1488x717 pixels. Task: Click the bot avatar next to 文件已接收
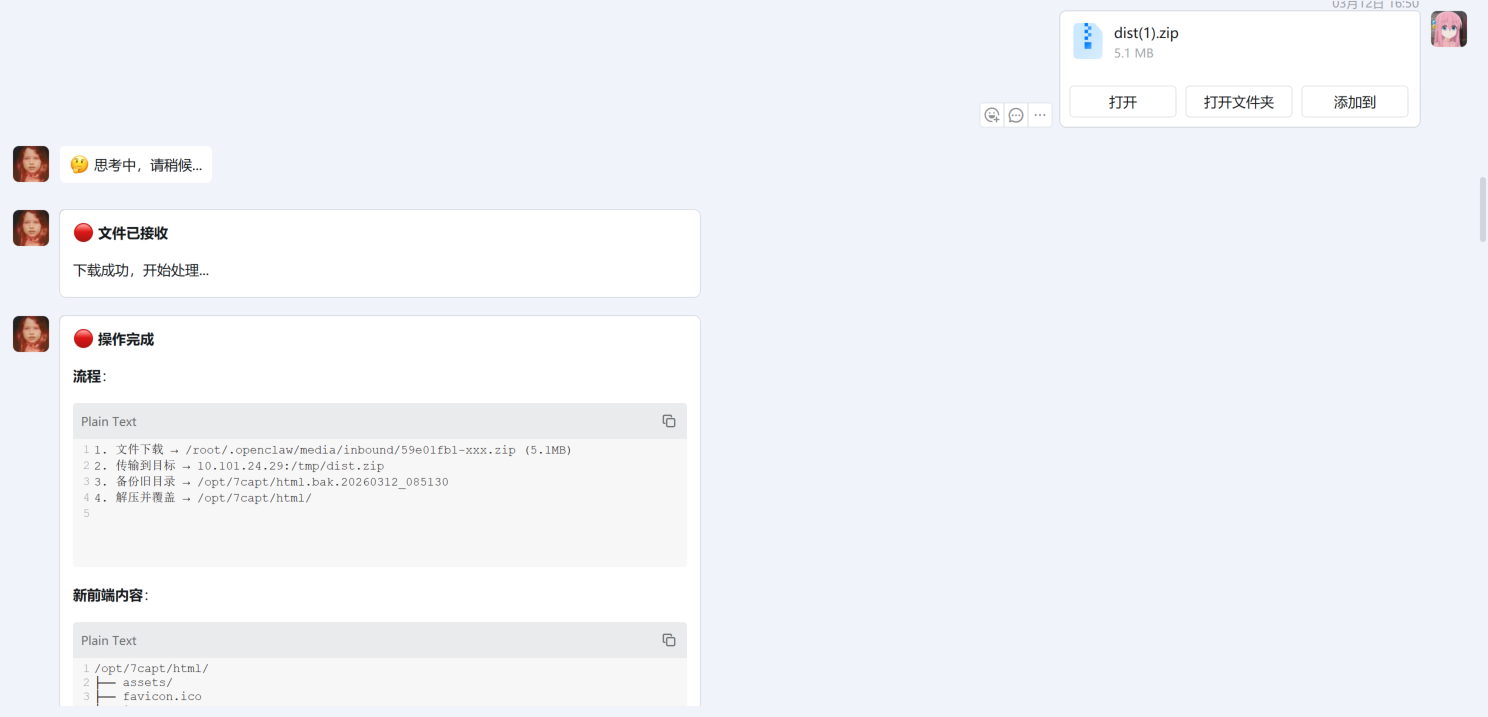point(31,228)
